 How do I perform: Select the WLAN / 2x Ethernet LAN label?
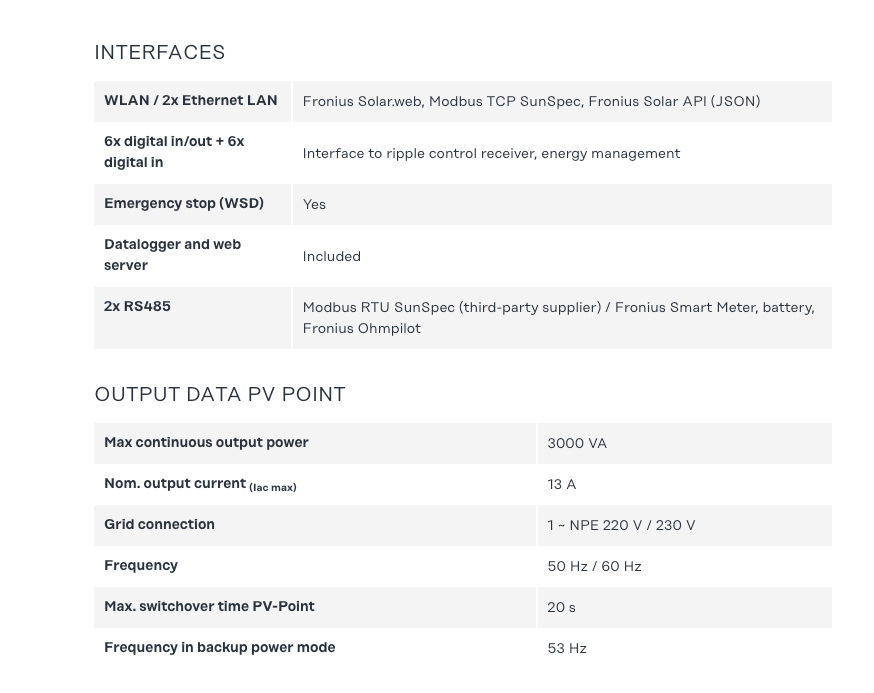coord(191,100)
